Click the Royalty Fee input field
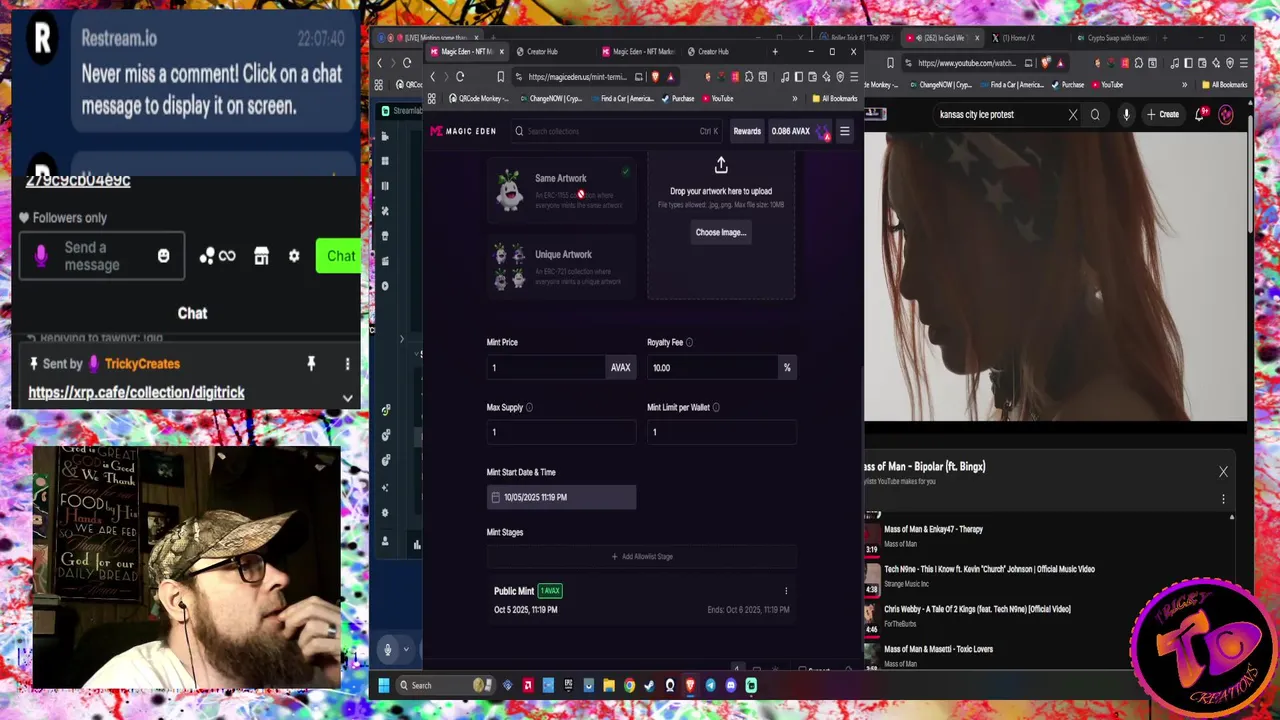1280x720 pixels. point(712,368)
